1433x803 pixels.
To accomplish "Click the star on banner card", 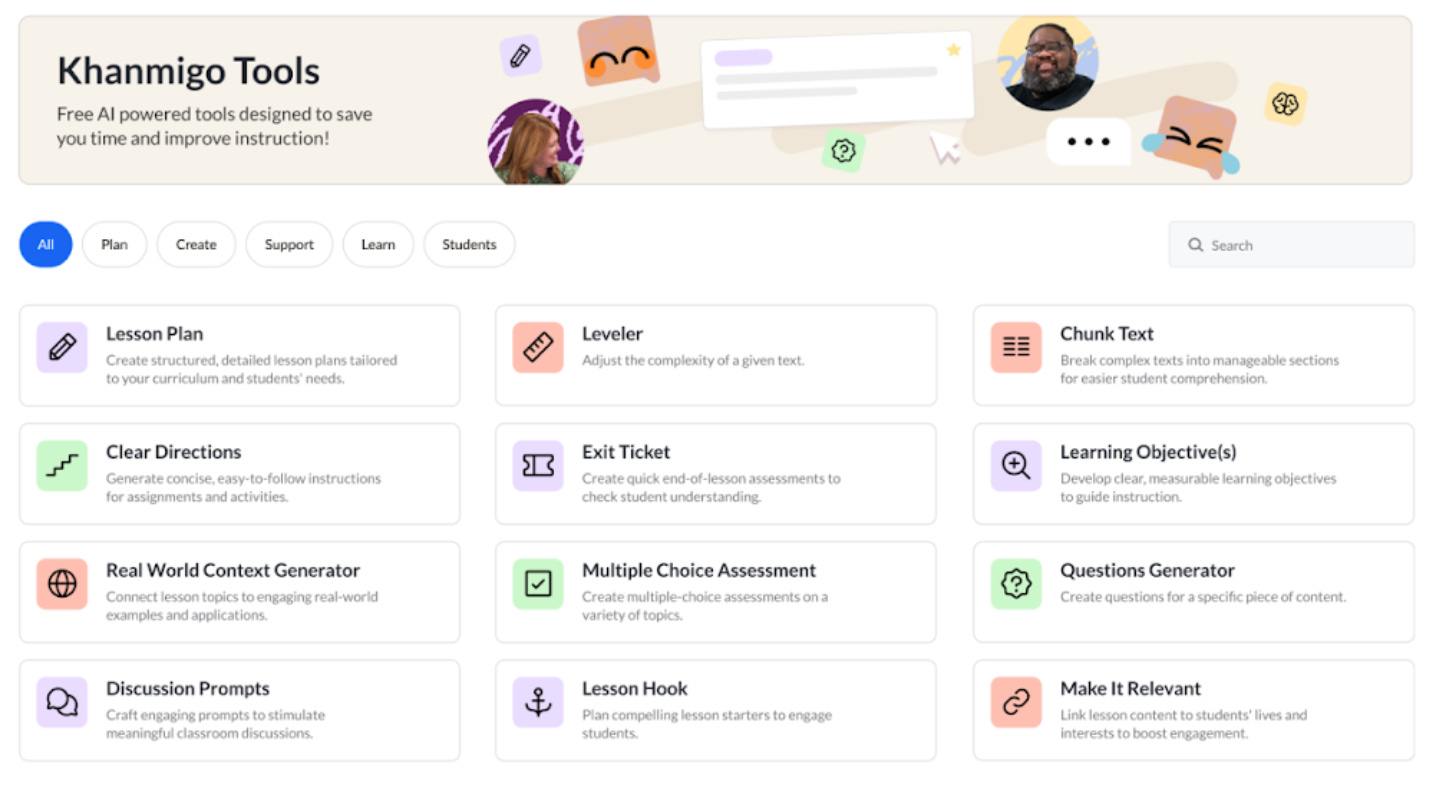I will (x=953, y=49).
